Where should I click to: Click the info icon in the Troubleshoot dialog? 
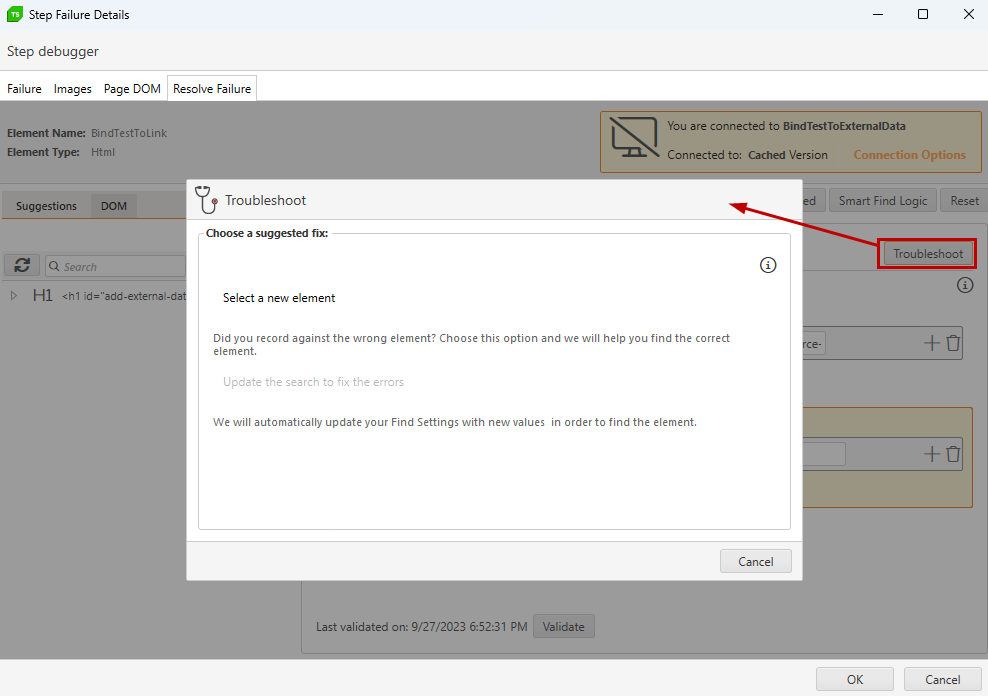click(x=767, y=265)
